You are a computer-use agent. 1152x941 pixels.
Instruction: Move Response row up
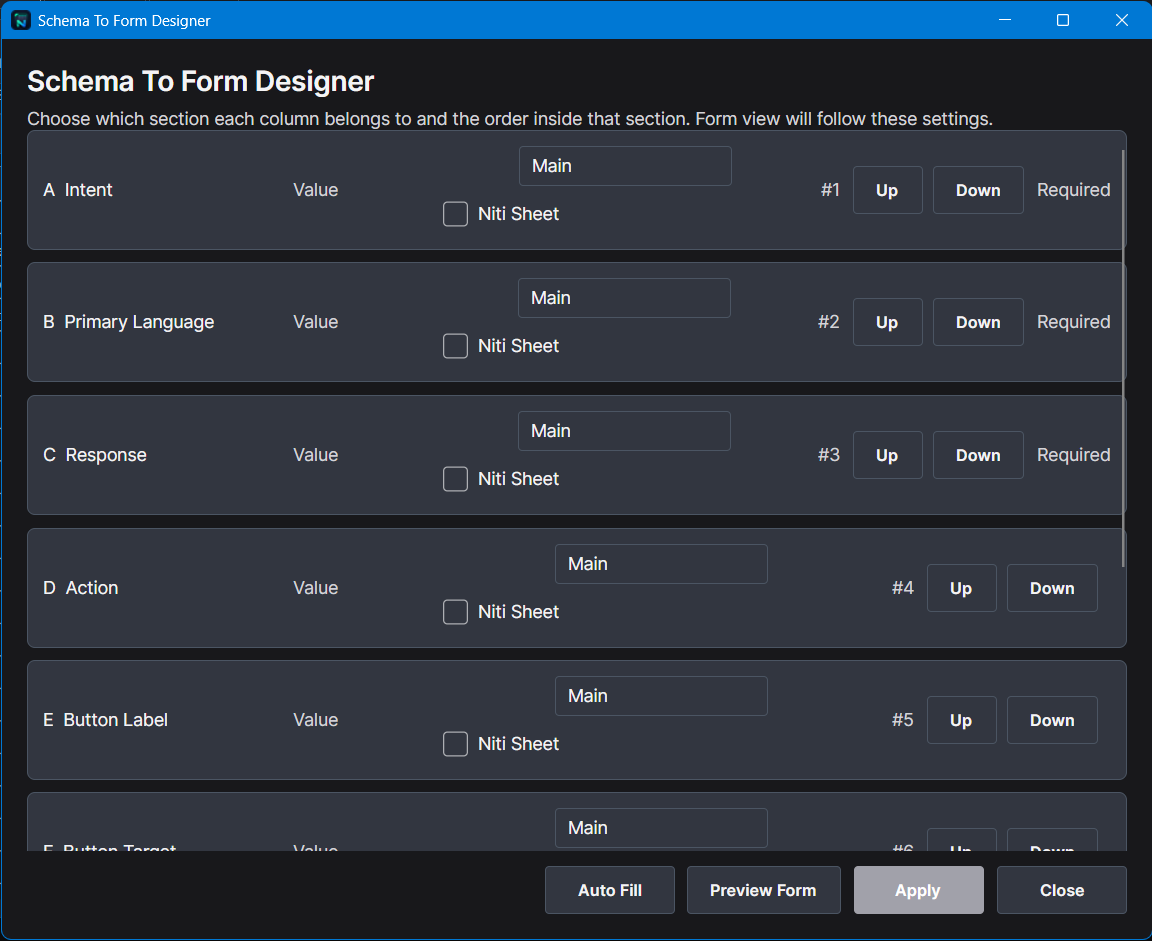[x=888, y=455]
